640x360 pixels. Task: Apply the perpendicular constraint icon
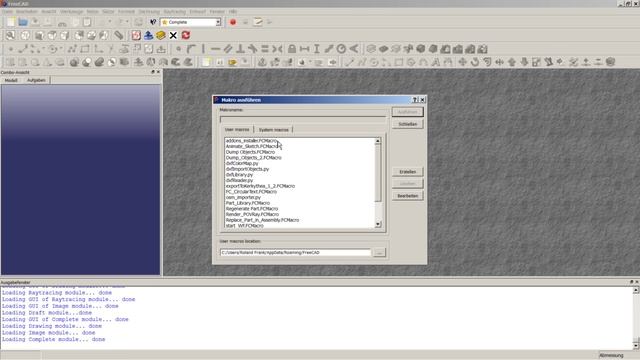point(240,49)
